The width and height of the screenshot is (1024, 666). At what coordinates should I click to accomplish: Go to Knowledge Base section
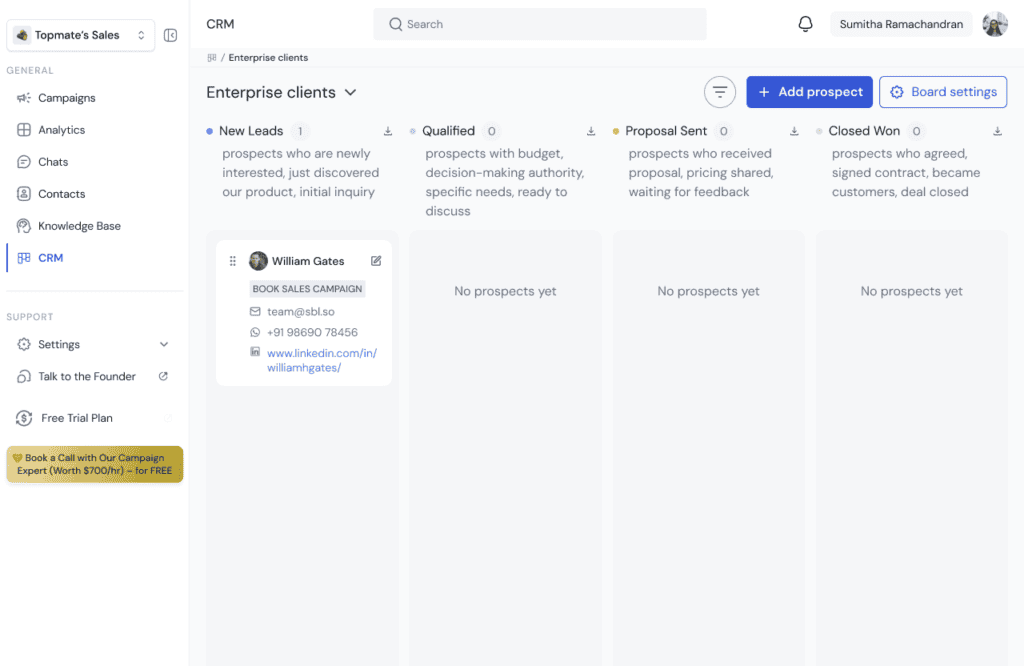pos(79,226)
